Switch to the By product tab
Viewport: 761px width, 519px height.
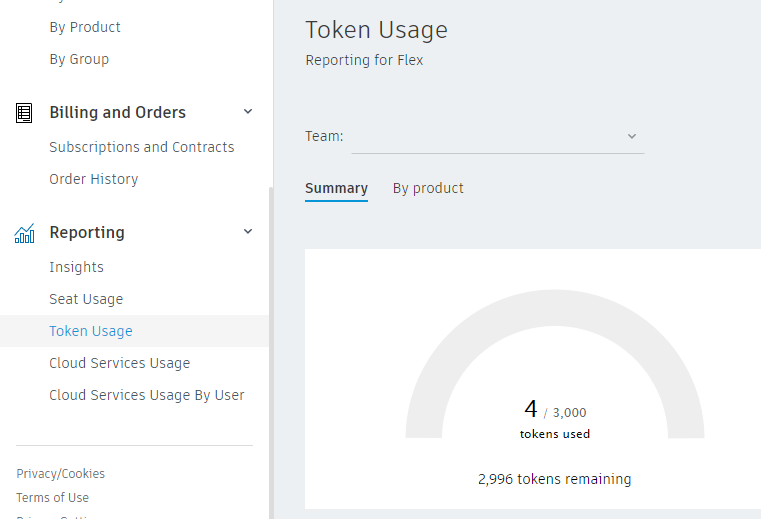coord(428,188)
